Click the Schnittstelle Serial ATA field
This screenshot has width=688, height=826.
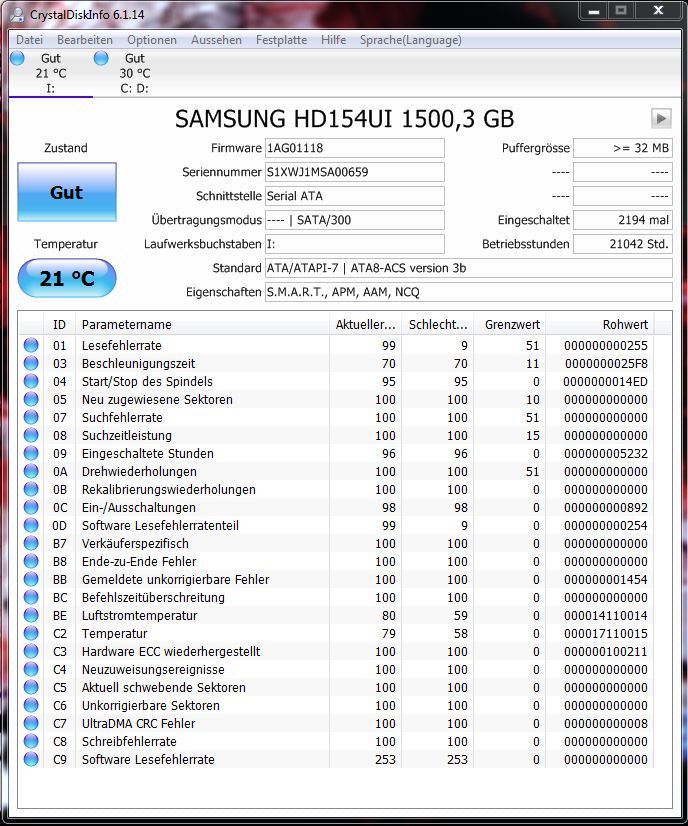pyautogui.click(x=355, y=196)
